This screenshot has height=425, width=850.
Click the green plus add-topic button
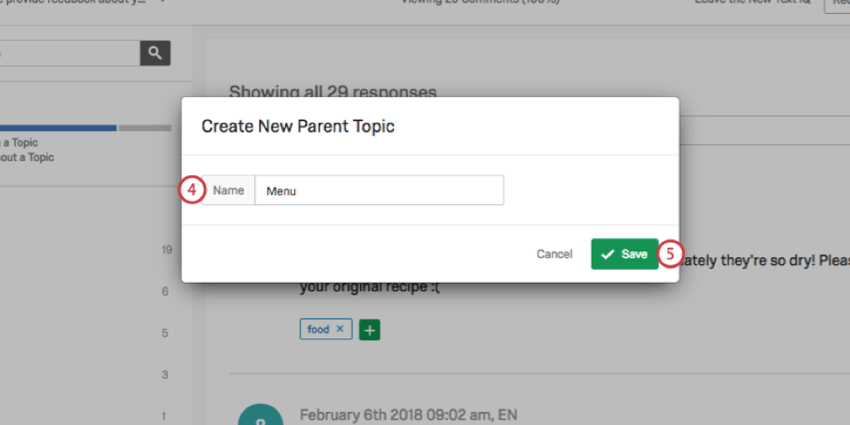[369, 329]
